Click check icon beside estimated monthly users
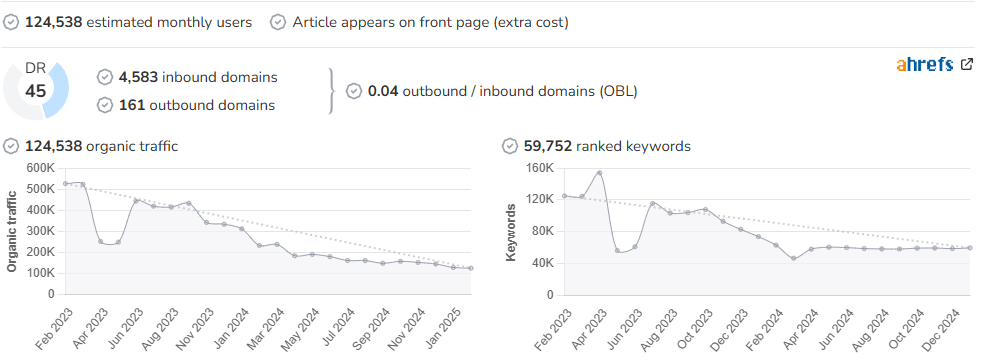The height and width of the screenshot is (364, 981). point(11,23)
